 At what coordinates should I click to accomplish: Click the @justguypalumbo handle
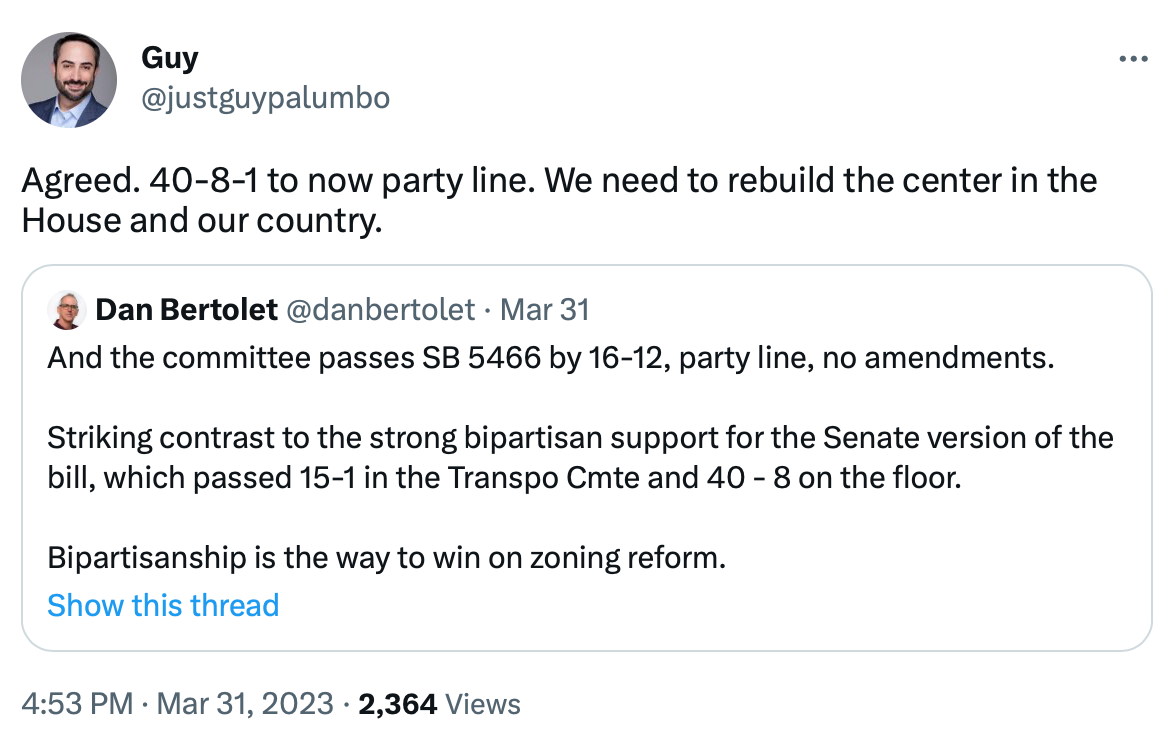pyautogui.click(x=265, y=97)
